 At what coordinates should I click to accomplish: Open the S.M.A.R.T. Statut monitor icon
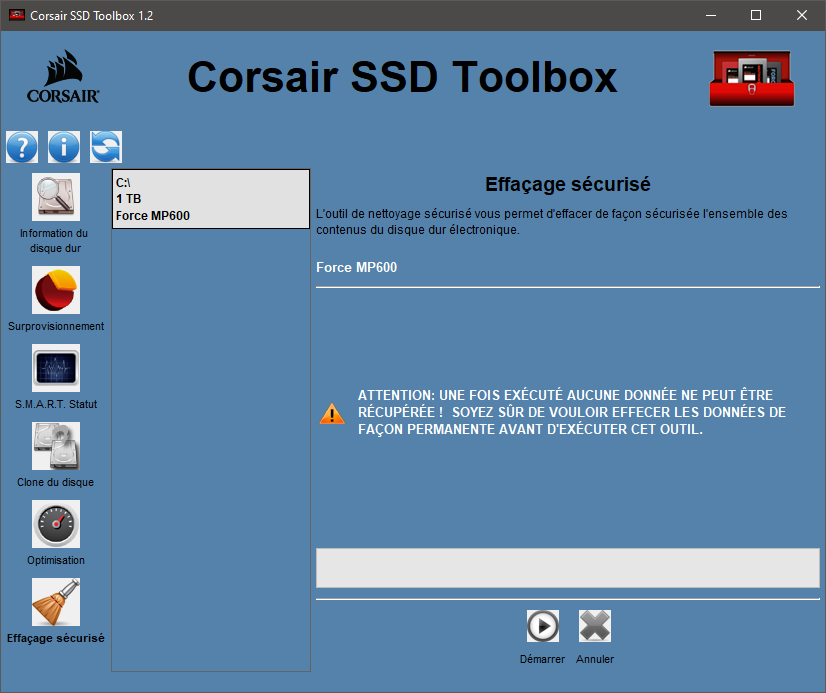tap(56, 368)
